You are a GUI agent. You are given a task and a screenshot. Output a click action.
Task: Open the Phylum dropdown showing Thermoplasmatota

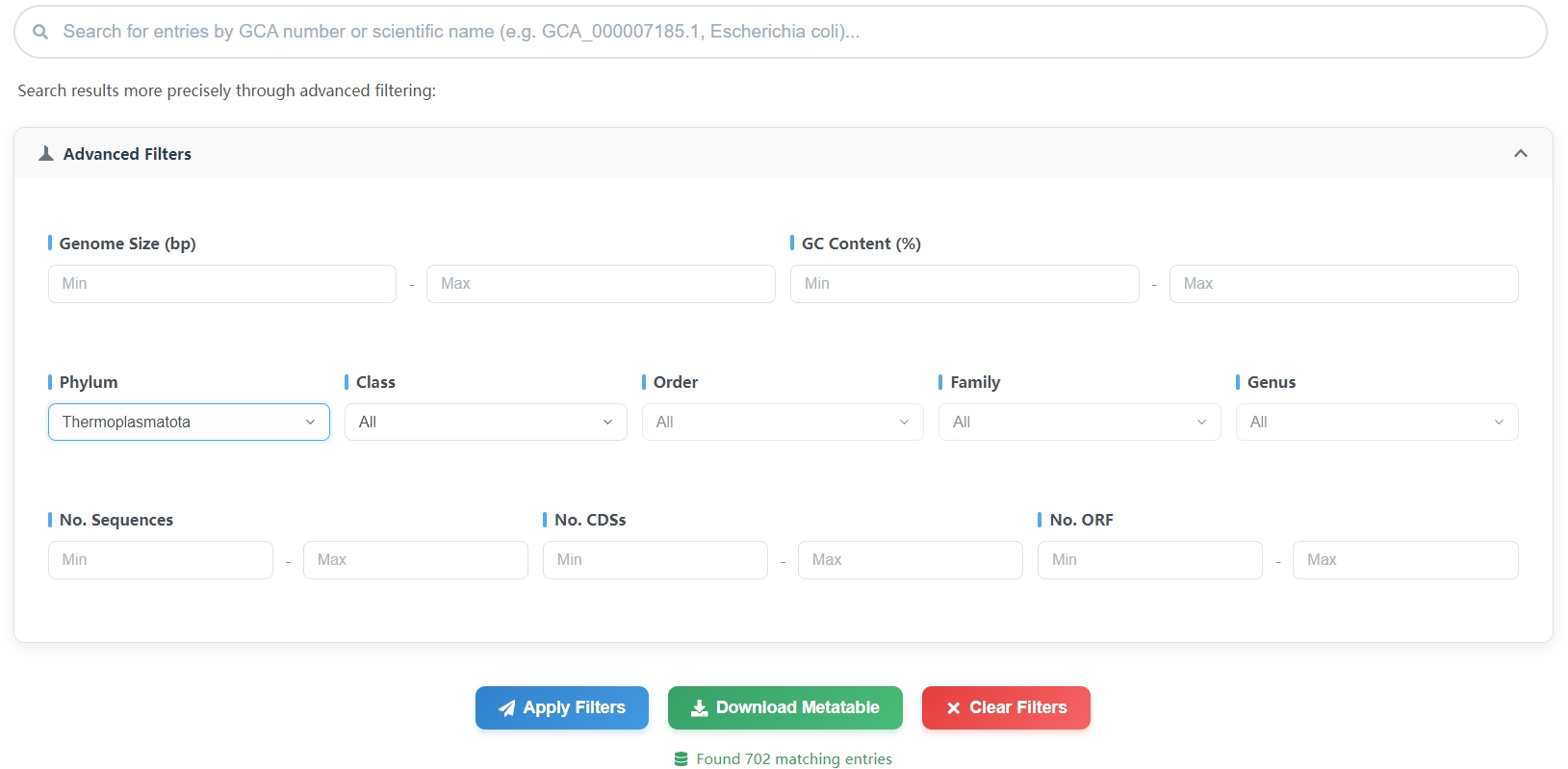click(189, 423)
